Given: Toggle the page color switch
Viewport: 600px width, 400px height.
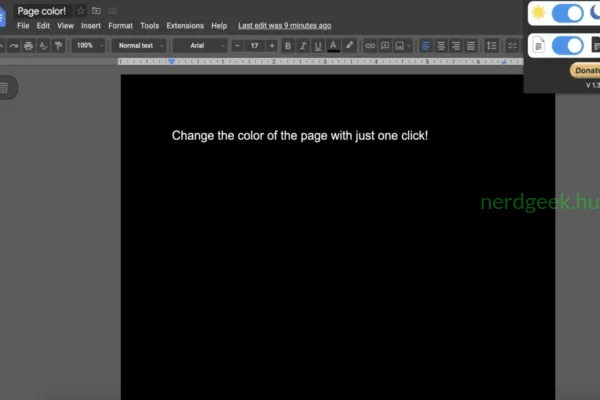Looking at the screenshot, I should coord(567,46).
